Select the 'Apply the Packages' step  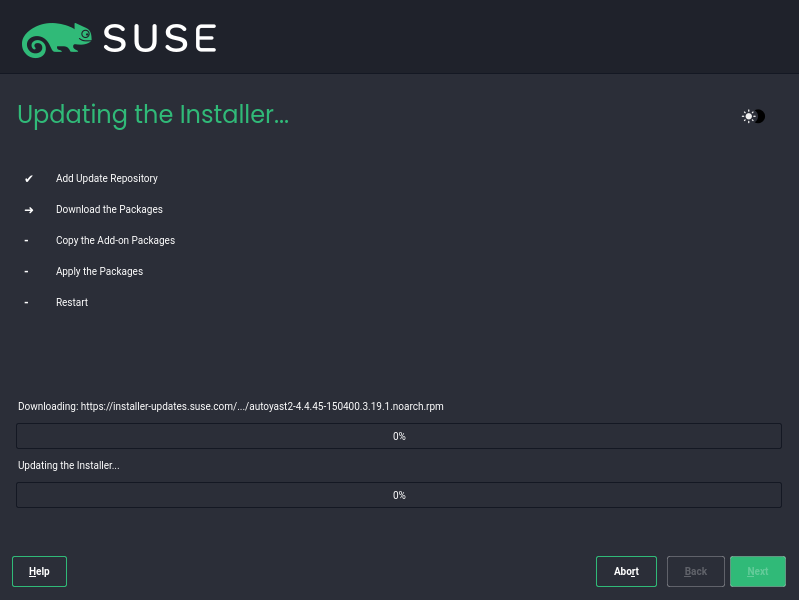coord(99,271)
